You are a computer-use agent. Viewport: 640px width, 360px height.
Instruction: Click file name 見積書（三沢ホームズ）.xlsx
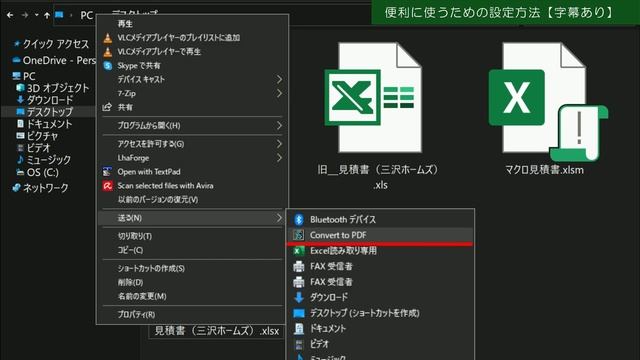217,331
